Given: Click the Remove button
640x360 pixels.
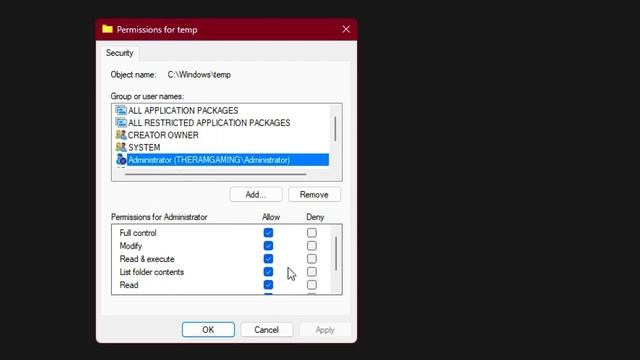Looking at the screenshot, I should [x=314, y=195].
